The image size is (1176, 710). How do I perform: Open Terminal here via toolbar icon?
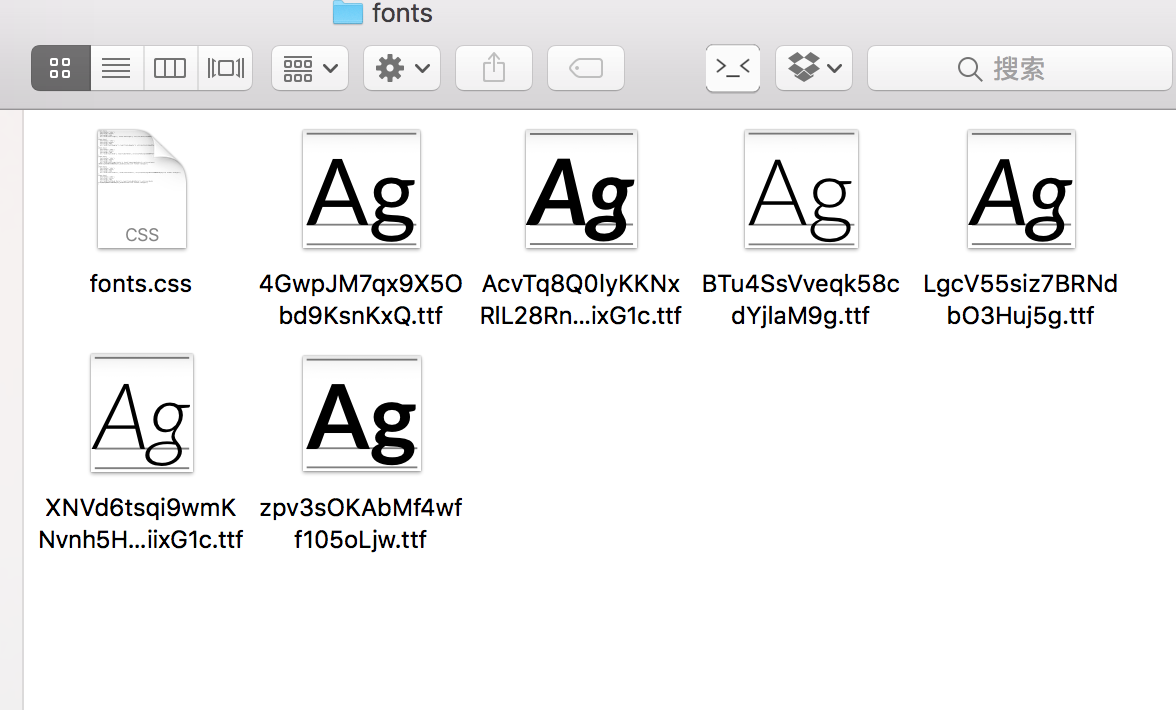click(x=732, y=68)
